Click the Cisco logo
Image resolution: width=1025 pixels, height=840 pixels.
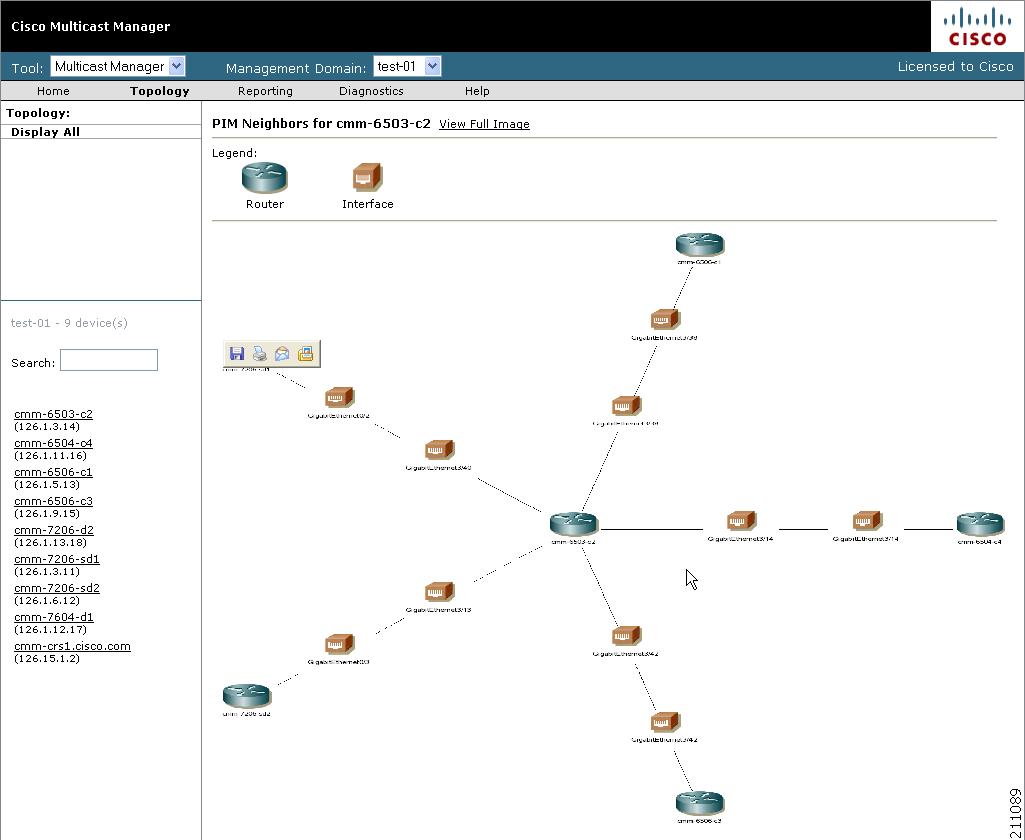coord(977,27)
